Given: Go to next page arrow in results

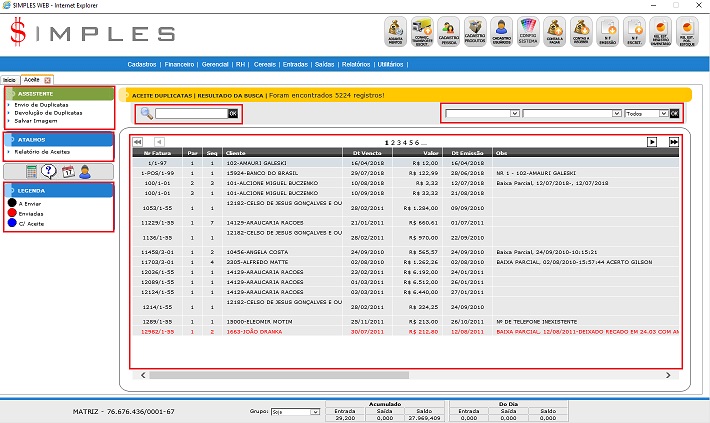Looking at the screenshot, I should coord(652,142).
